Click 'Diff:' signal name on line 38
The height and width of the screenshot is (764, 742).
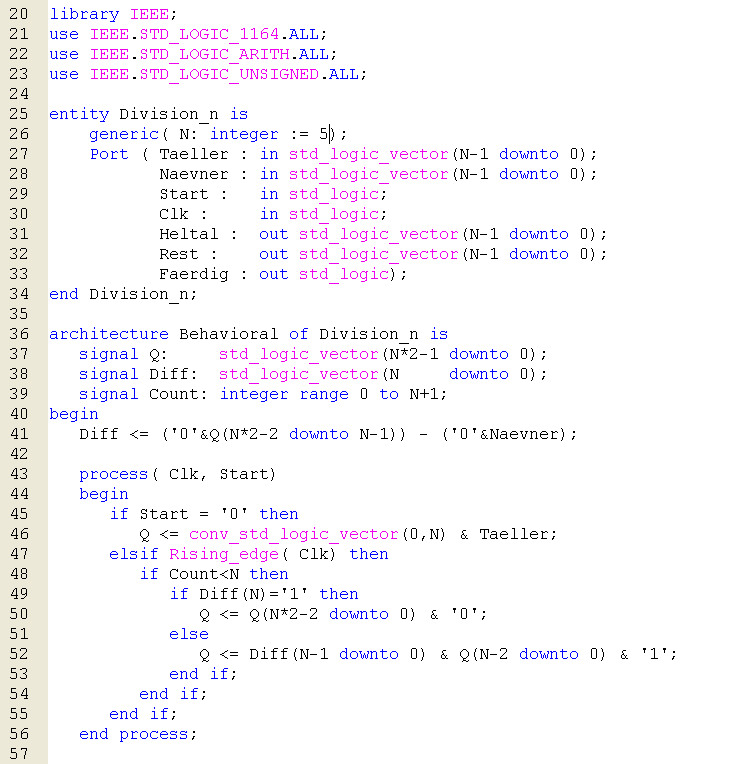click(173, 374)
